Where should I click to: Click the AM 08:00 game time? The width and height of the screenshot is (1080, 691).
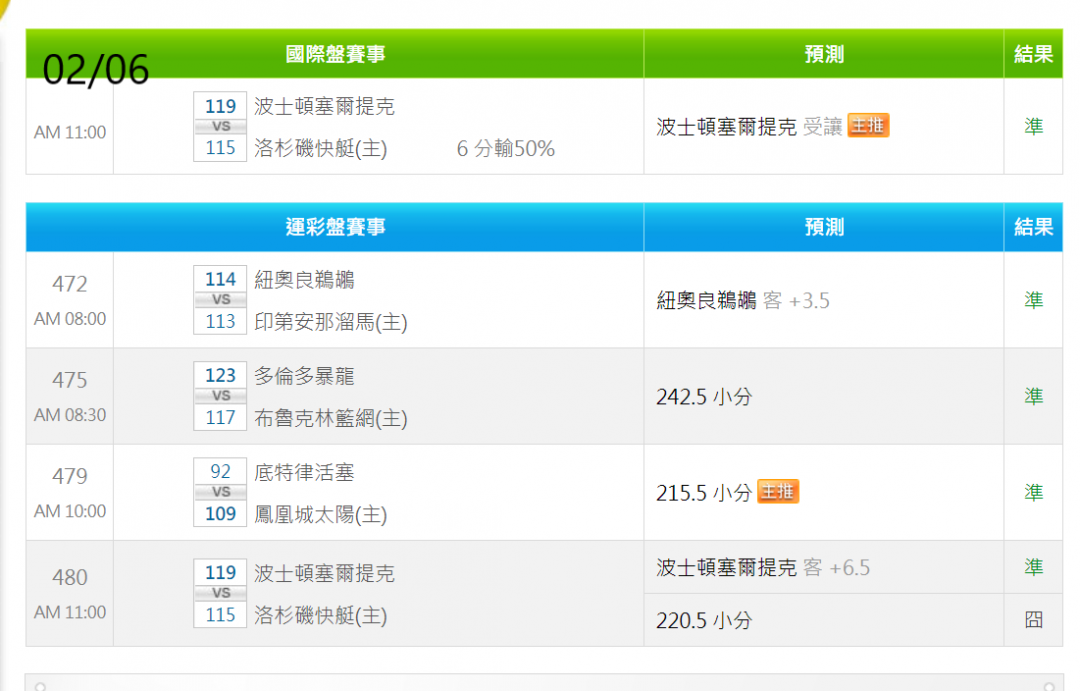[x=70, y=319]
